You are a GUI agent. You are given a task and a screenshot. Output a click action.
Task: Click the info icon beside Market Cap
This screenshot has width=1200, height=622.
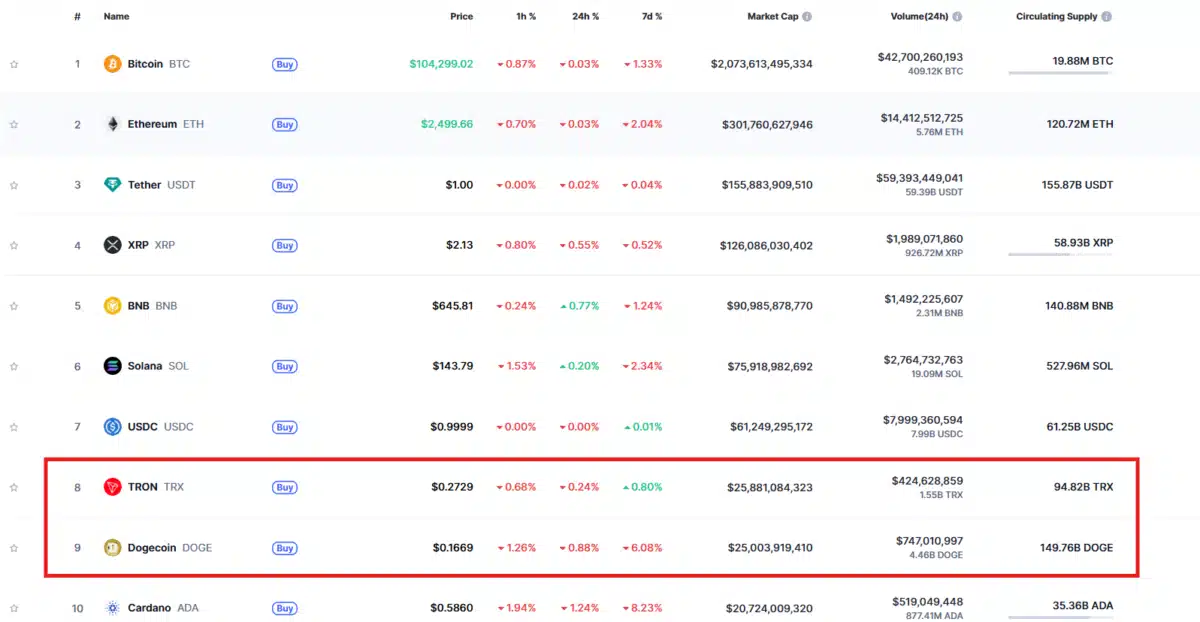click(807, 17)
